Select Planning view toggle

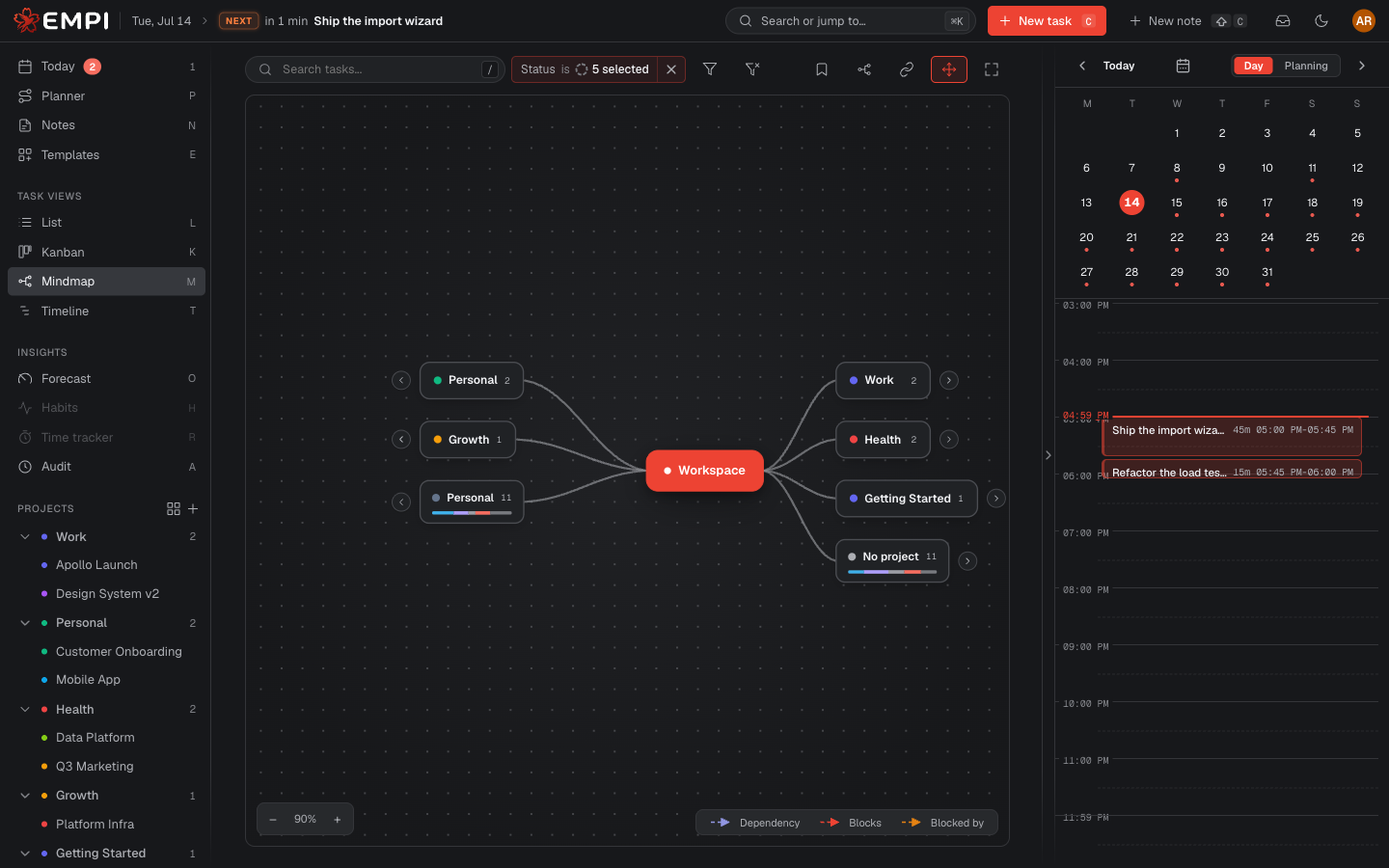click(x=1306, y=66)
